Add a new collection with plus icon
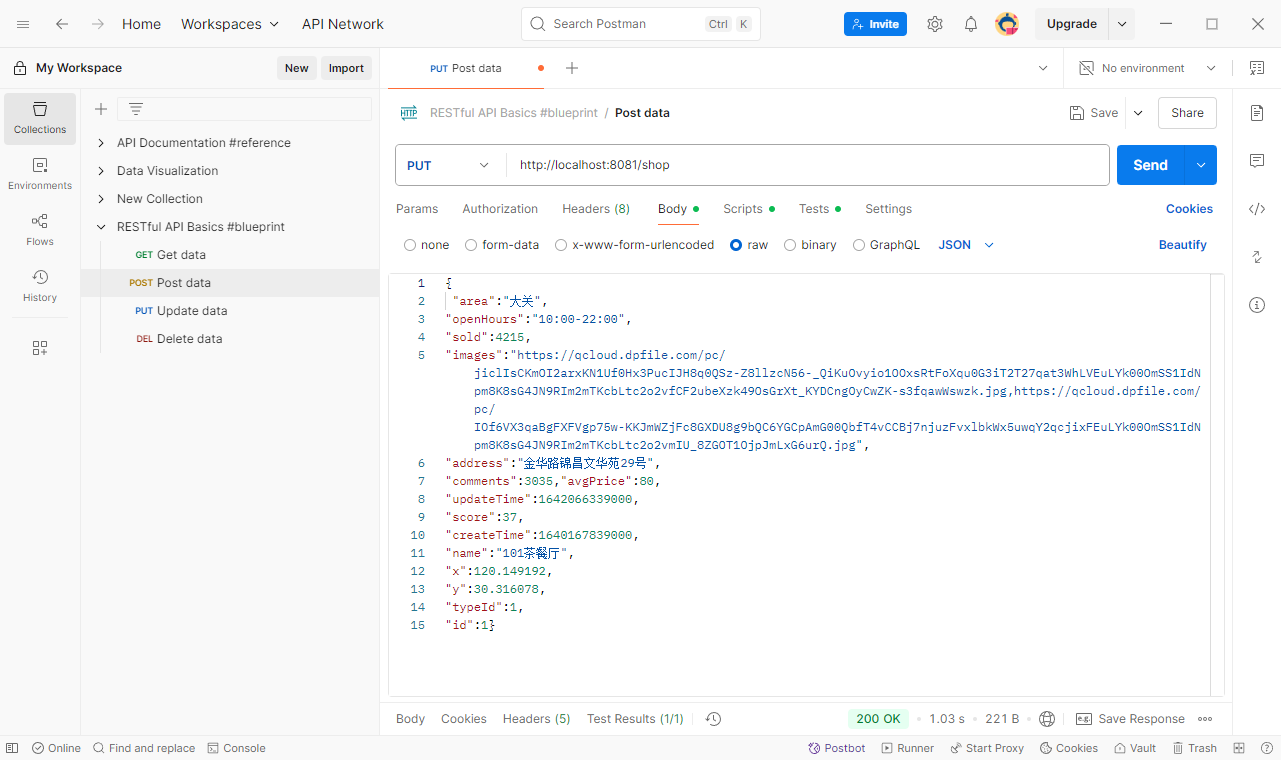1281x760 pixels. point(100,109)
